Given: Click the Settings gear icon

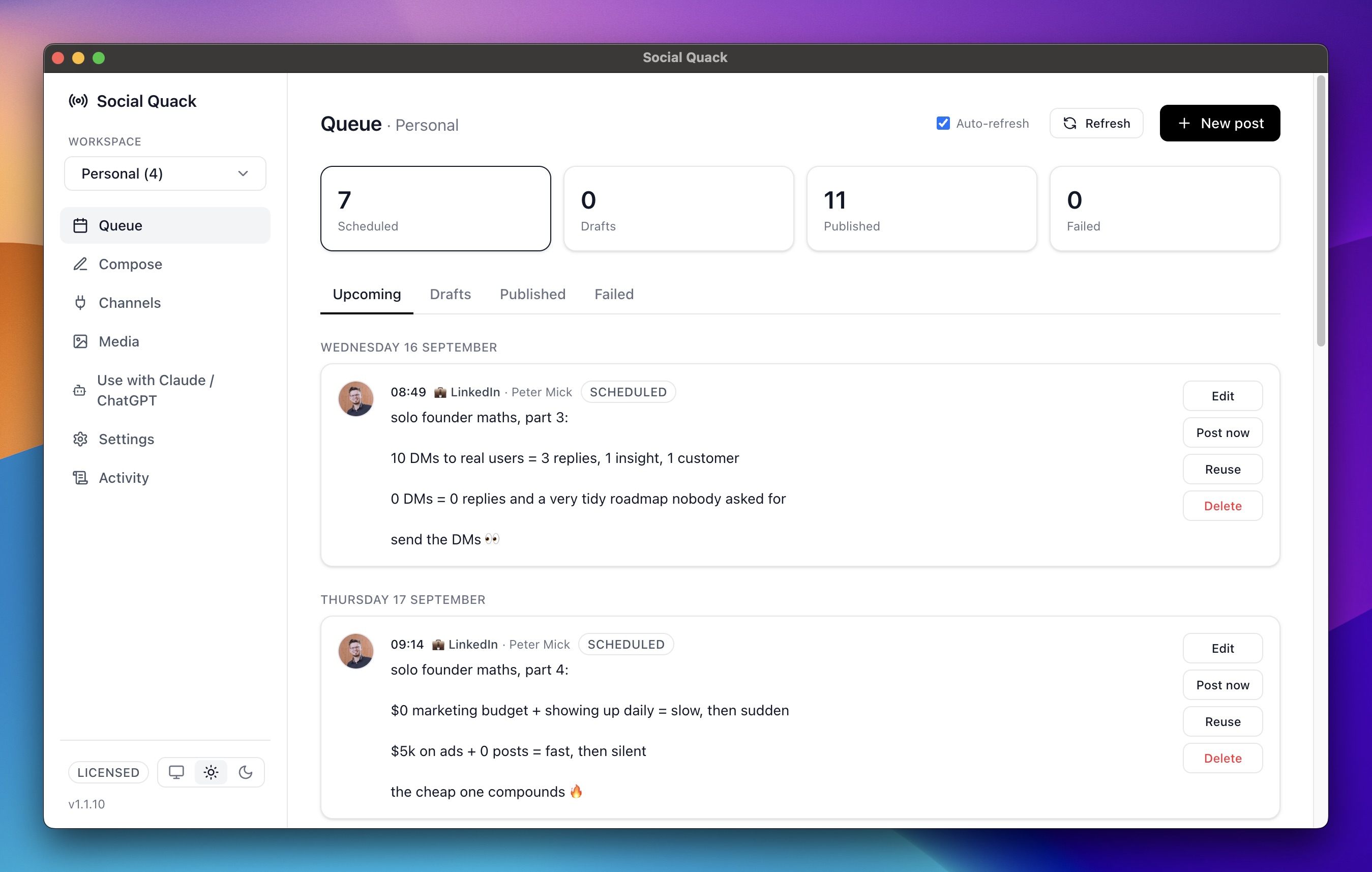Looking at the screenshot, I should pyautogui.click(x=80, y=439).
